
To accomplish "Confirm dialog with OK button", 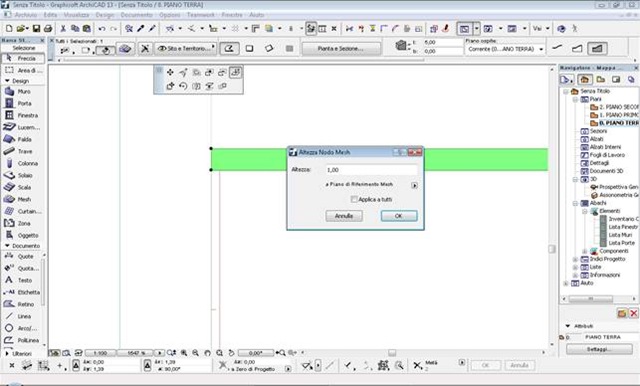I will (399, 216).
